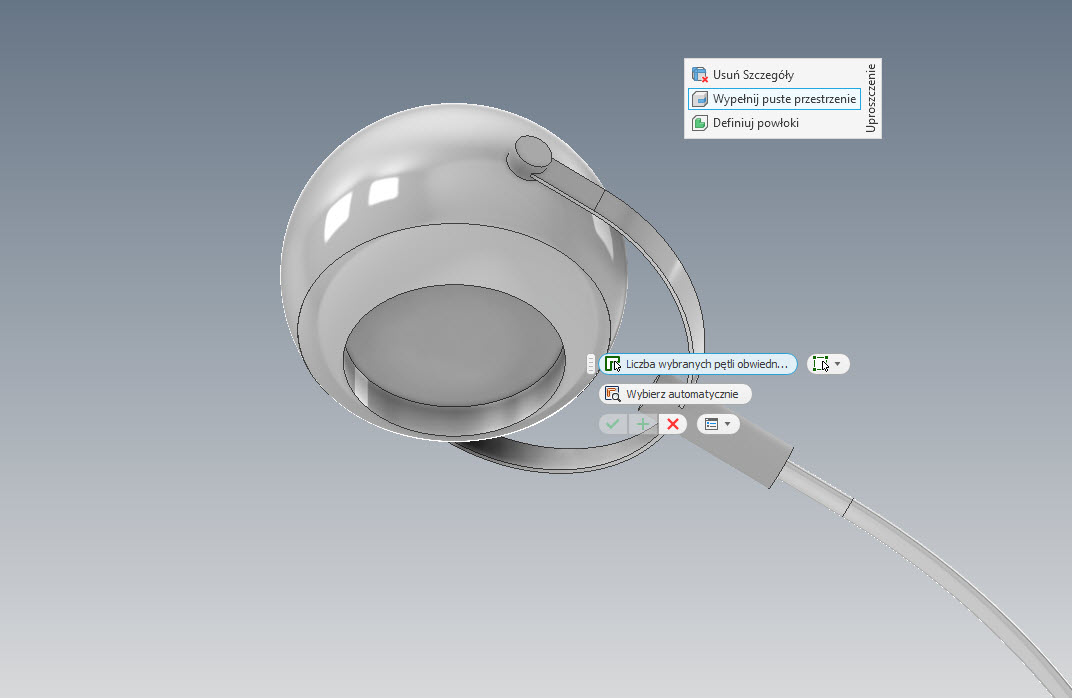Open the mini-toolbar options list icon
This screenshot has height=698, width=1072.
click(711, 424)
